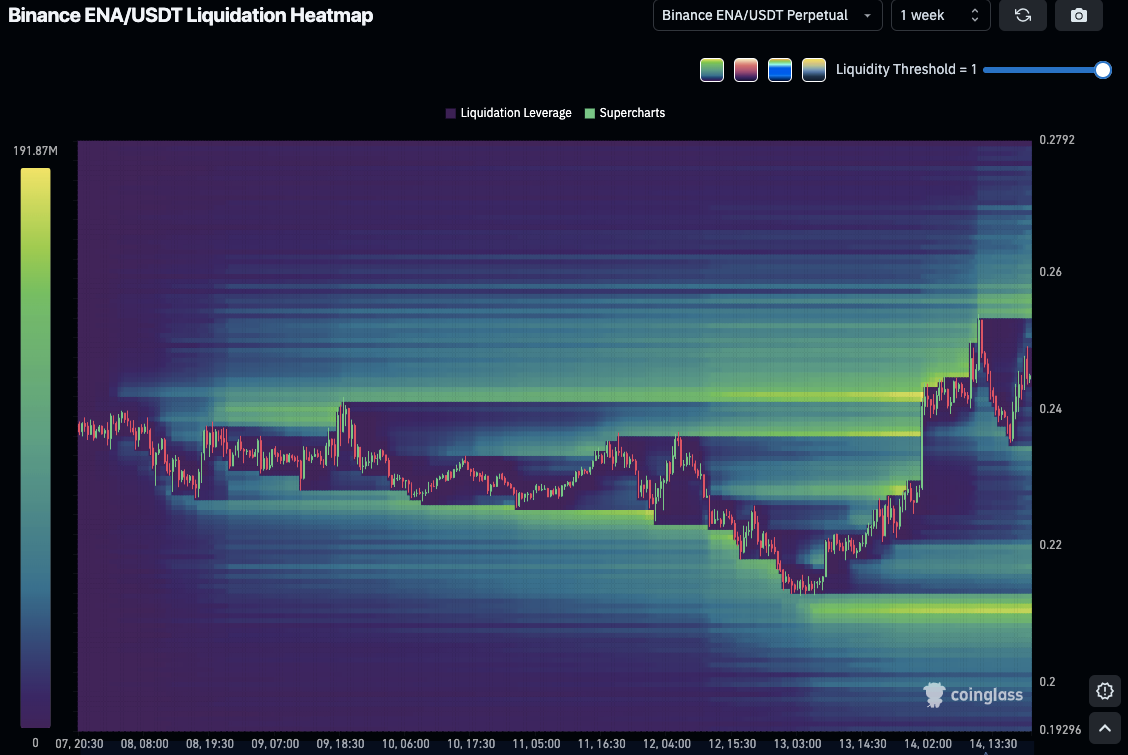Click the bright liquidation band near 0.24
Viewport: 1128px width, 755px height.
820,396
